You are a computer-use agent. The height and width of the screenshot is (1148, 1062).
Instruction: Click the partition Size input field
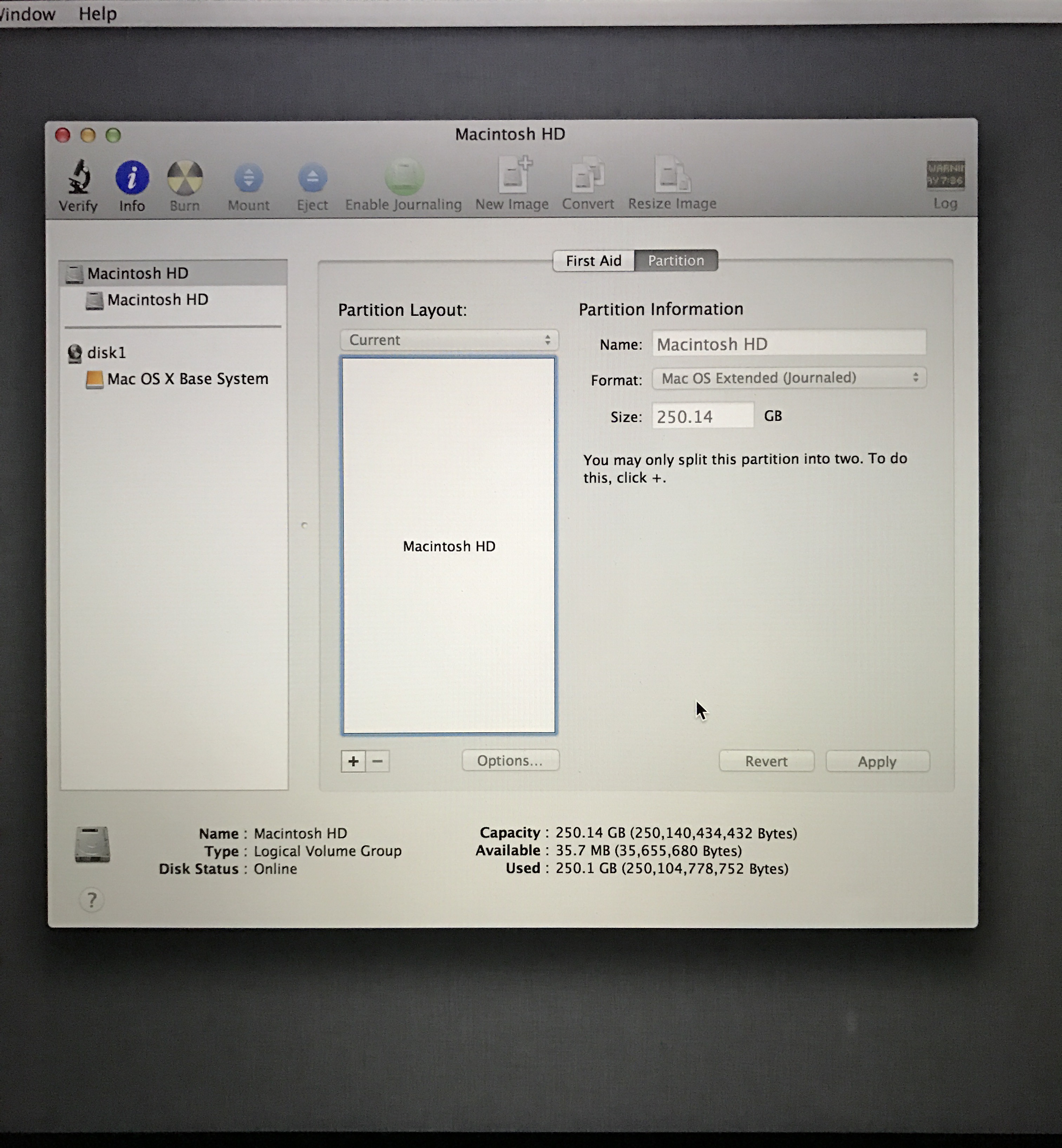(702, 416)
